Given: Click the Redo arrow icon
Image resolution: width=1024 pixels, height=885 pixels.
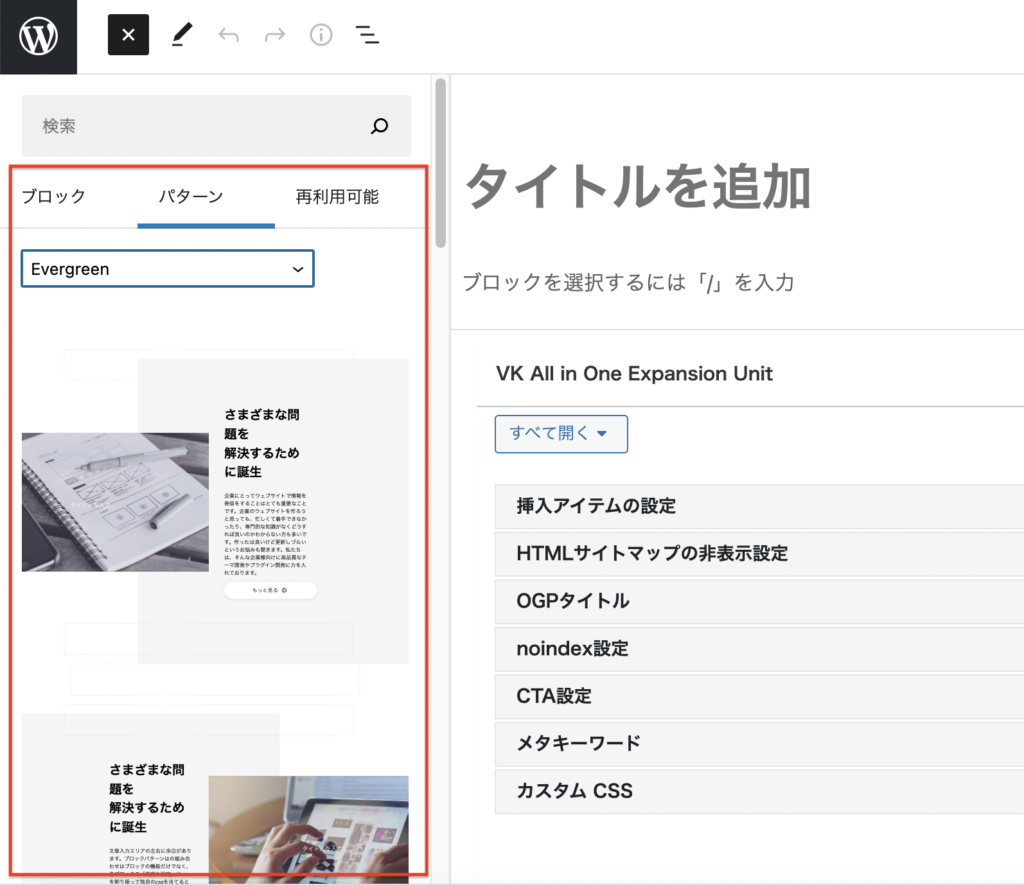Looking at the screenshot, I should (274, 36).
